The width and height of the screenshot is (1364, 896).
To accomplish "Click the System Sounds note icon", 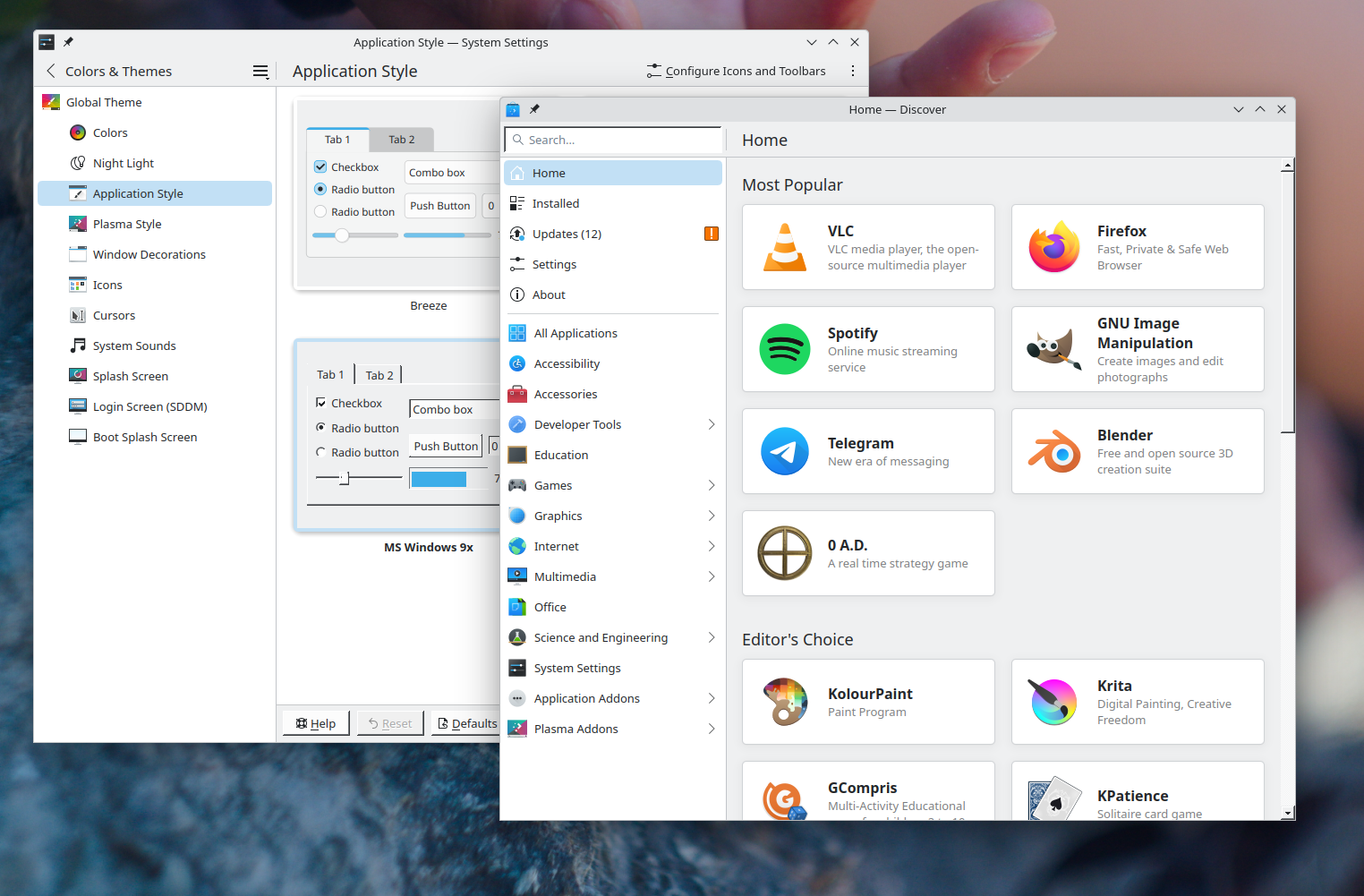I will tap(78, 346).
